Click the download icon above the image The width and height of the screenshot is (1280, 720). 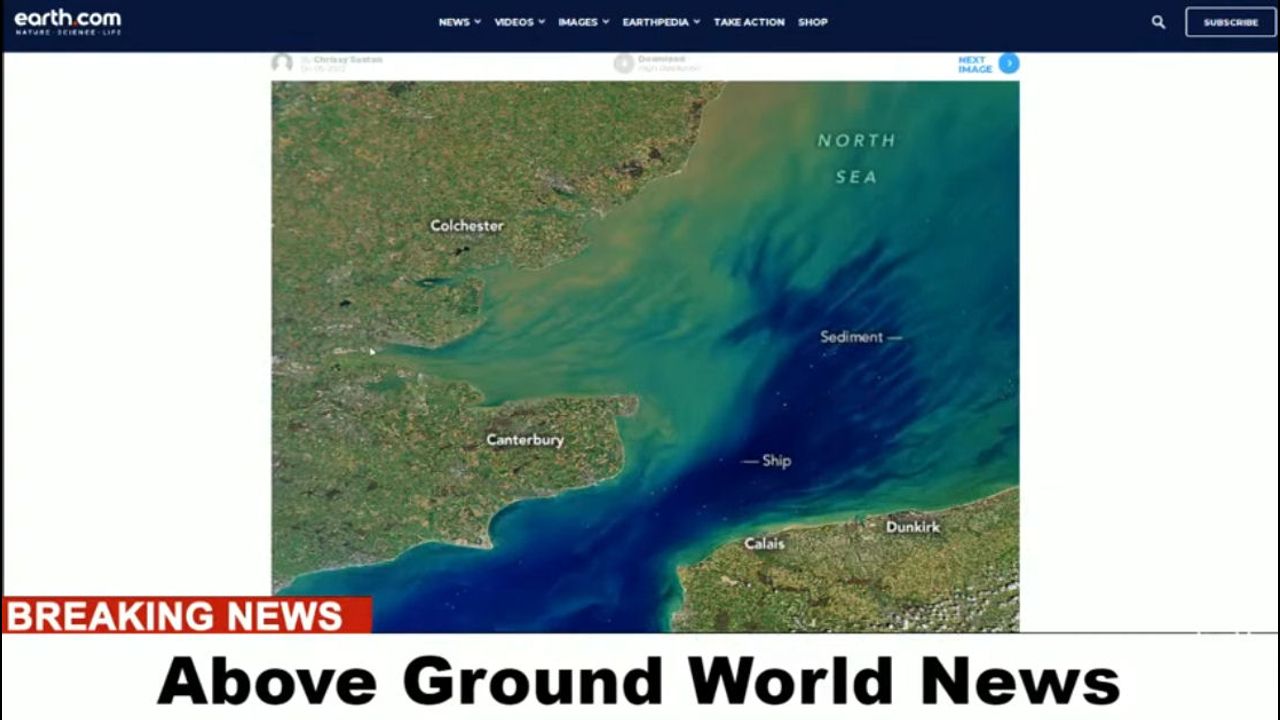point(624,63)
